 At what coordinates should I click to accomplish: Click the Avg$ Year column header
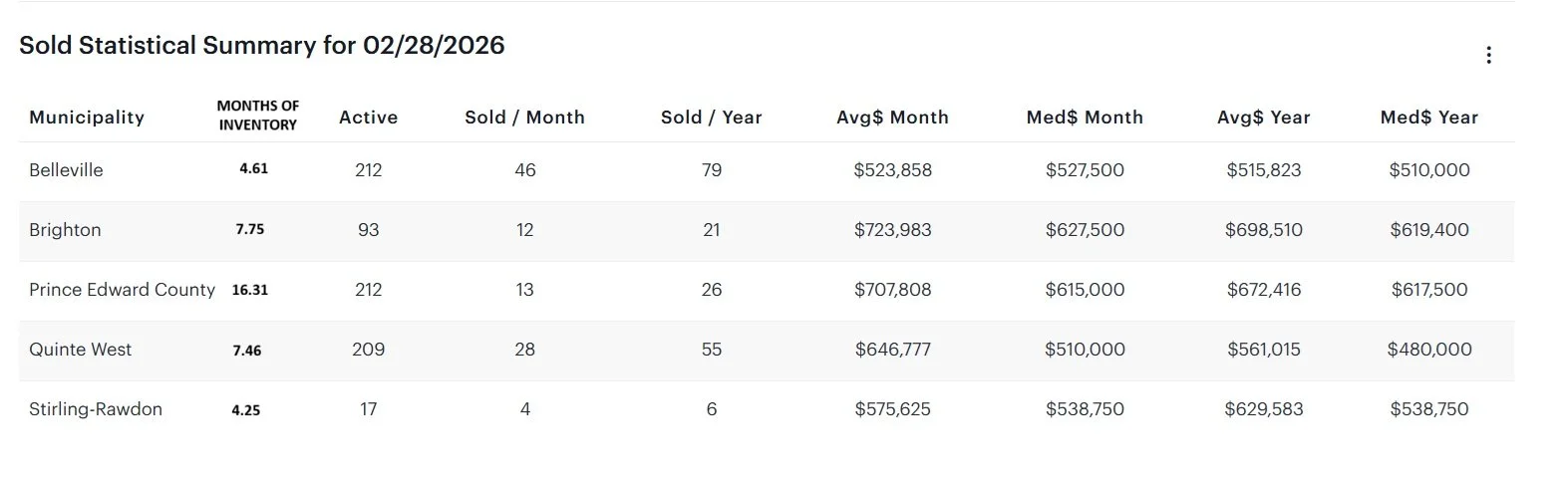(1263, 118)
